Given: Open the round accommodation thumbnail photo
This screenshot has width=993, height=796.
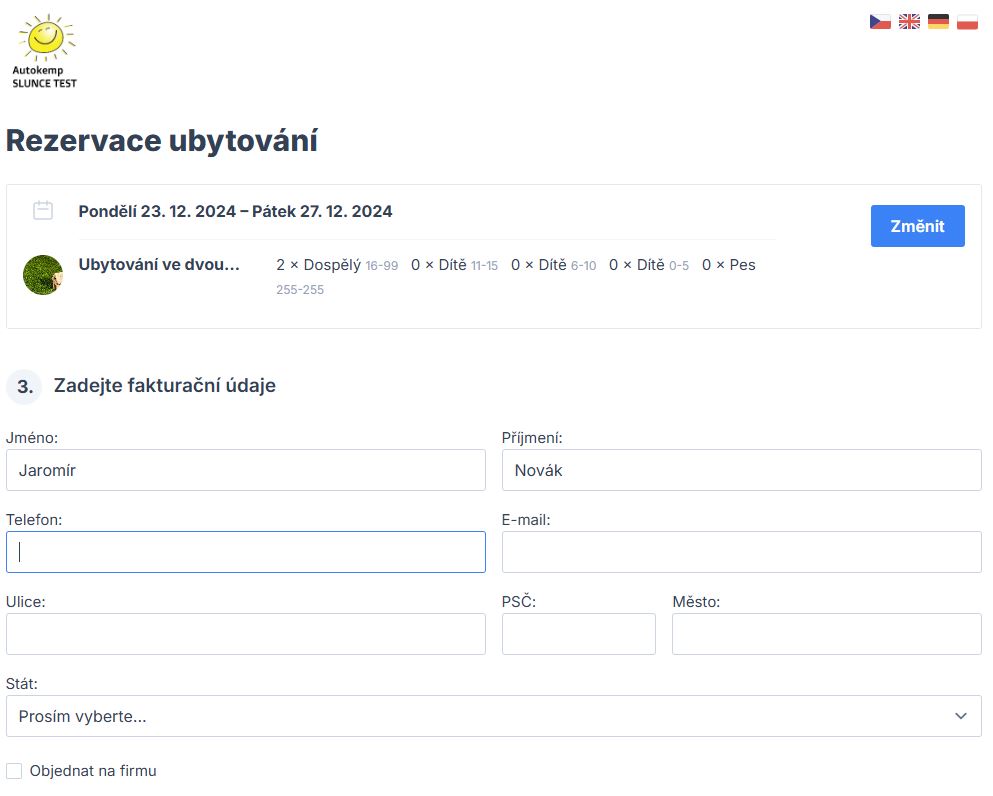Looking at the screenshot, I should click(43, 275).
